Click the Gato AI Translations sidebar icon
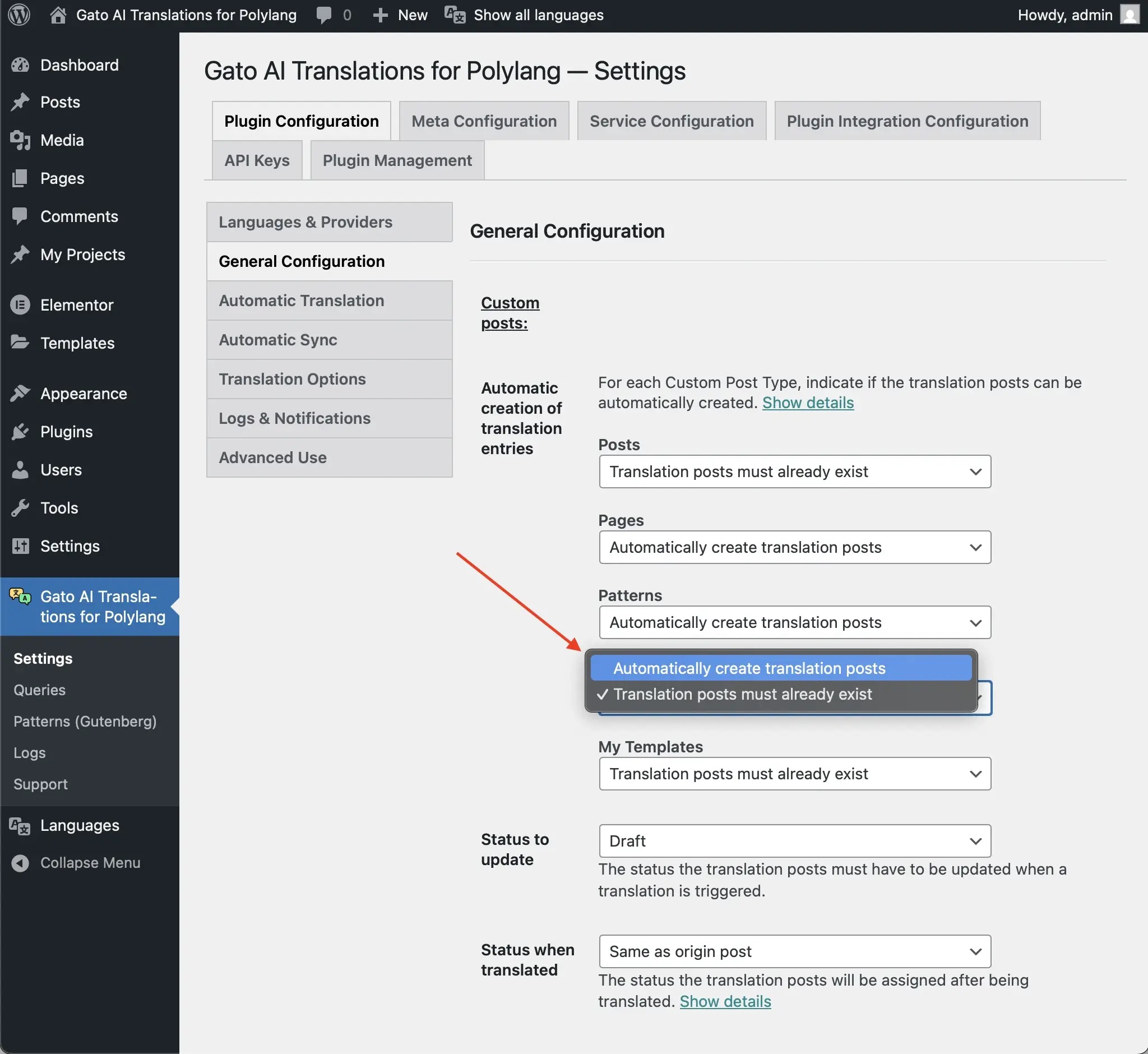This screenshot has width=1148, height=1054. 20,597
